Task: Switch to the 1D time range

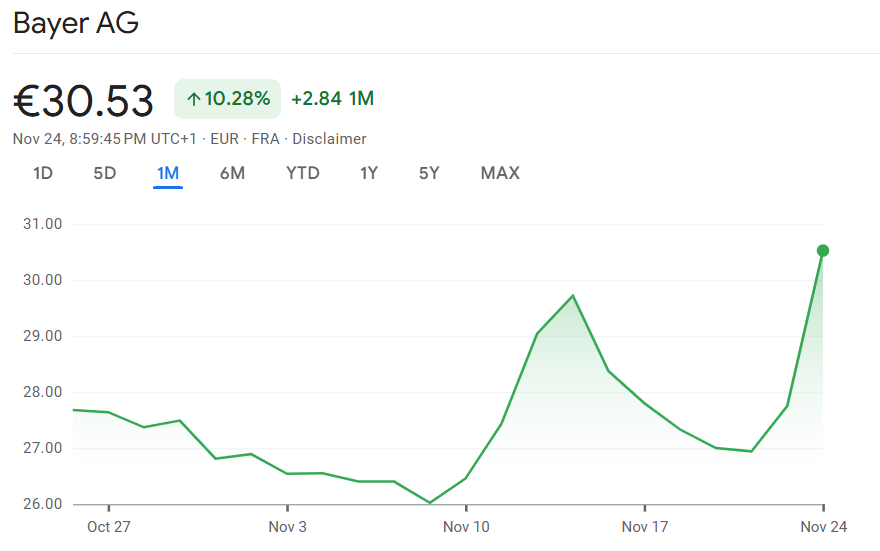Action: 43,173
